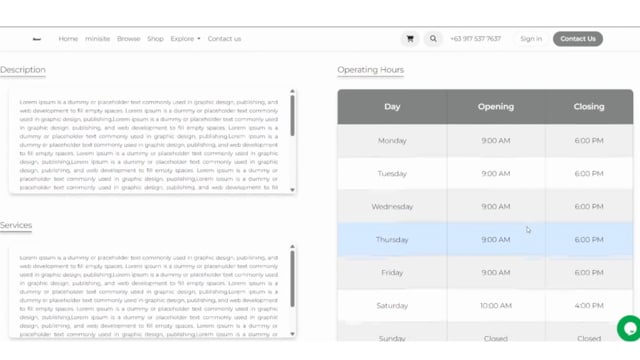This screenshot has width=640, height=360.
Task: Click the Services text scrollbar thumb
Action: (292, 279)
